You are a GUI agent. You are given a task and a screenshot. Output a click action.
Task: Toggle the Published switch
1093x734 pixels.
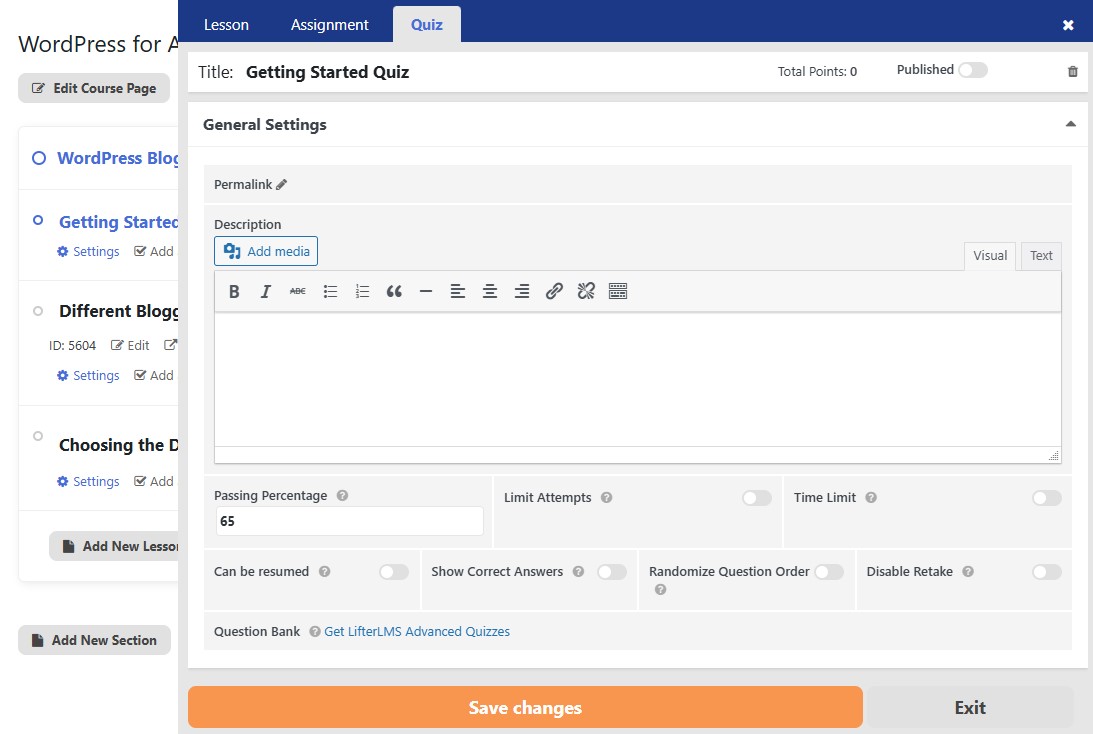click(x=973, y=70)
